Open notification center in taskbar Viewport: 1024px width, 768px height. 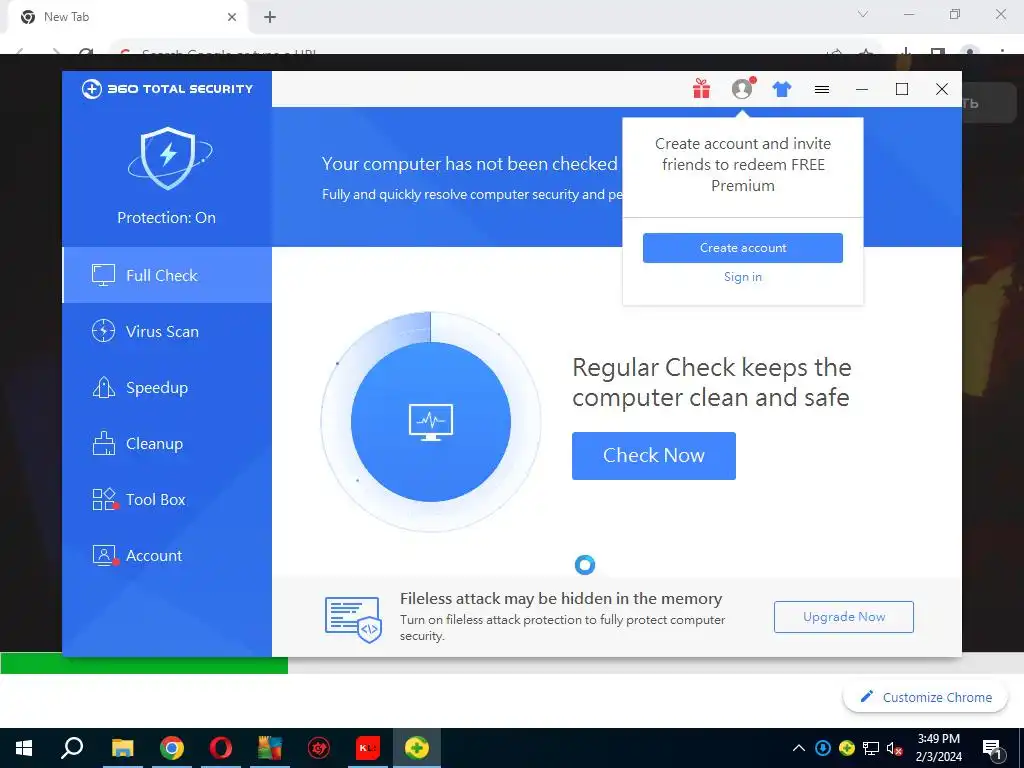coord(992,748)
